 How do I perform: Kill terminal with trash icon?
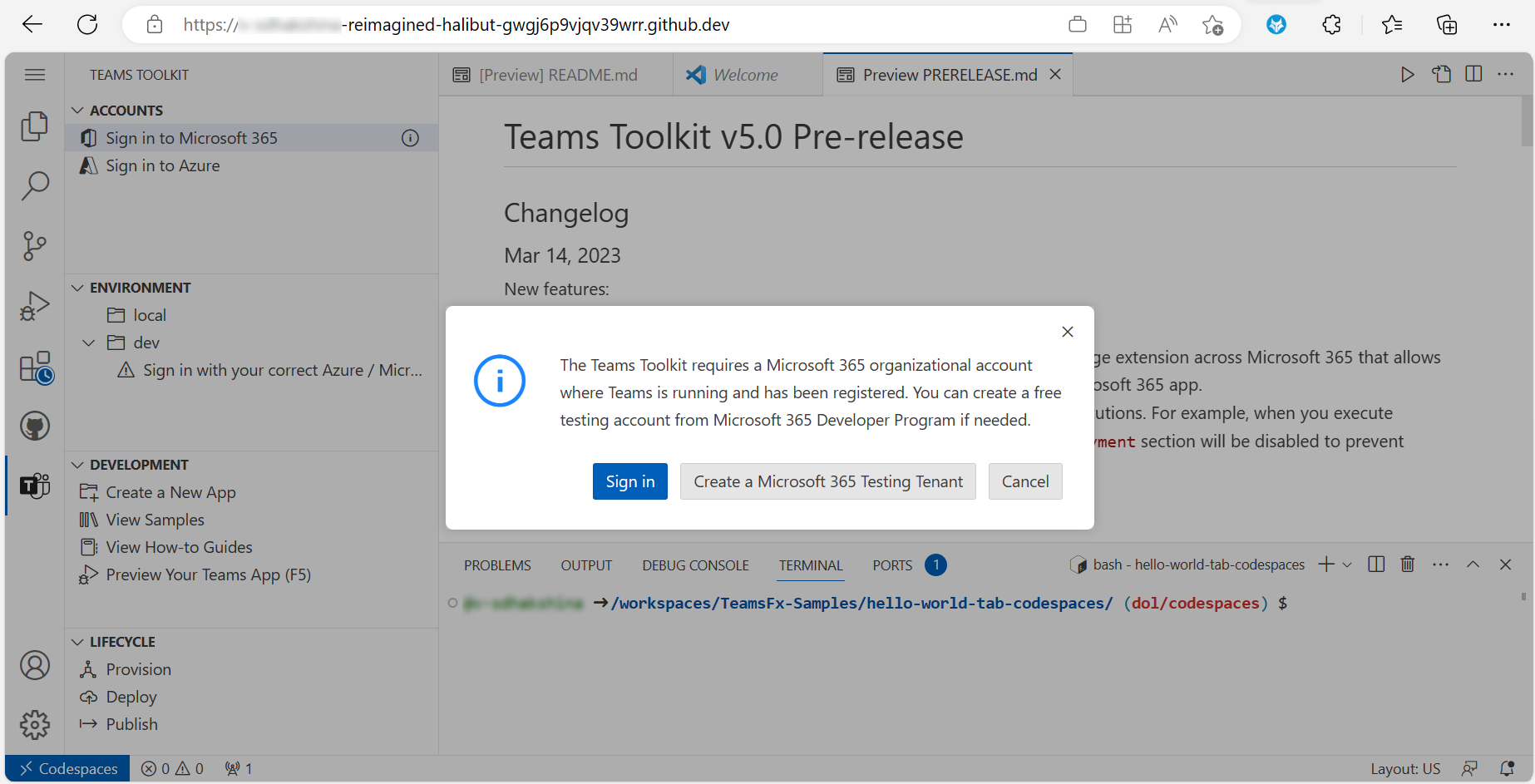click(x=1408, y=565)
